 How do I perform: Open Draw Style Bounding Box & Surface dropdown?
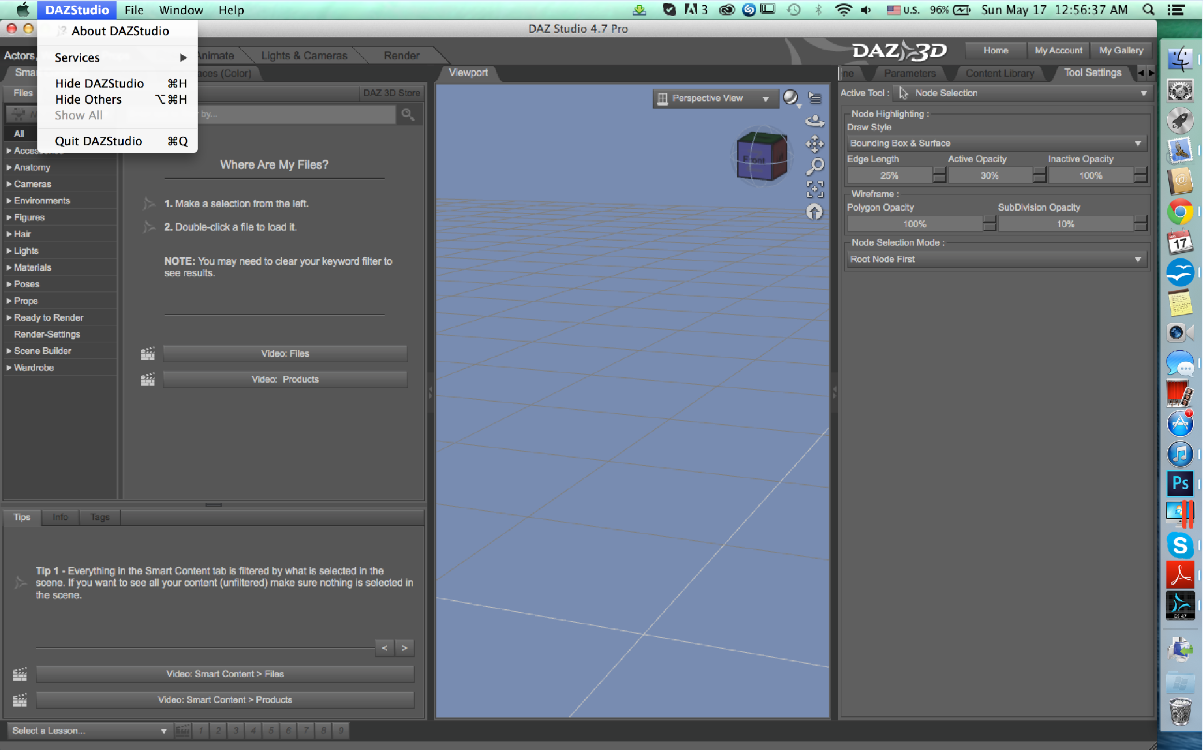click(x=995, y=143)
